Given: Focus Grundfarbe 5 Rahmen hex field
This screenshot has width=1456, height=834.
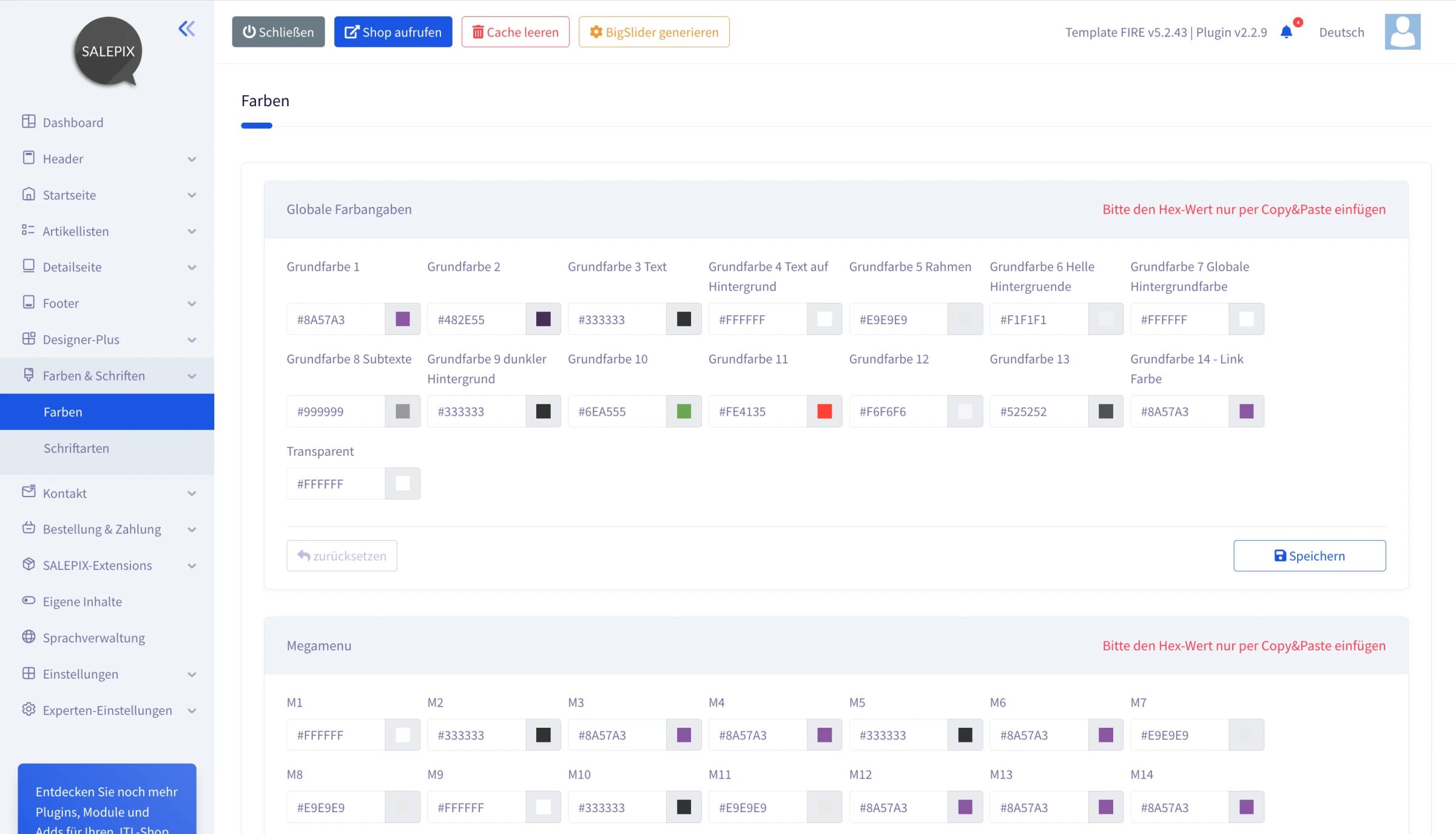Looking at the screenshot, I should click(x=898, y=319).
